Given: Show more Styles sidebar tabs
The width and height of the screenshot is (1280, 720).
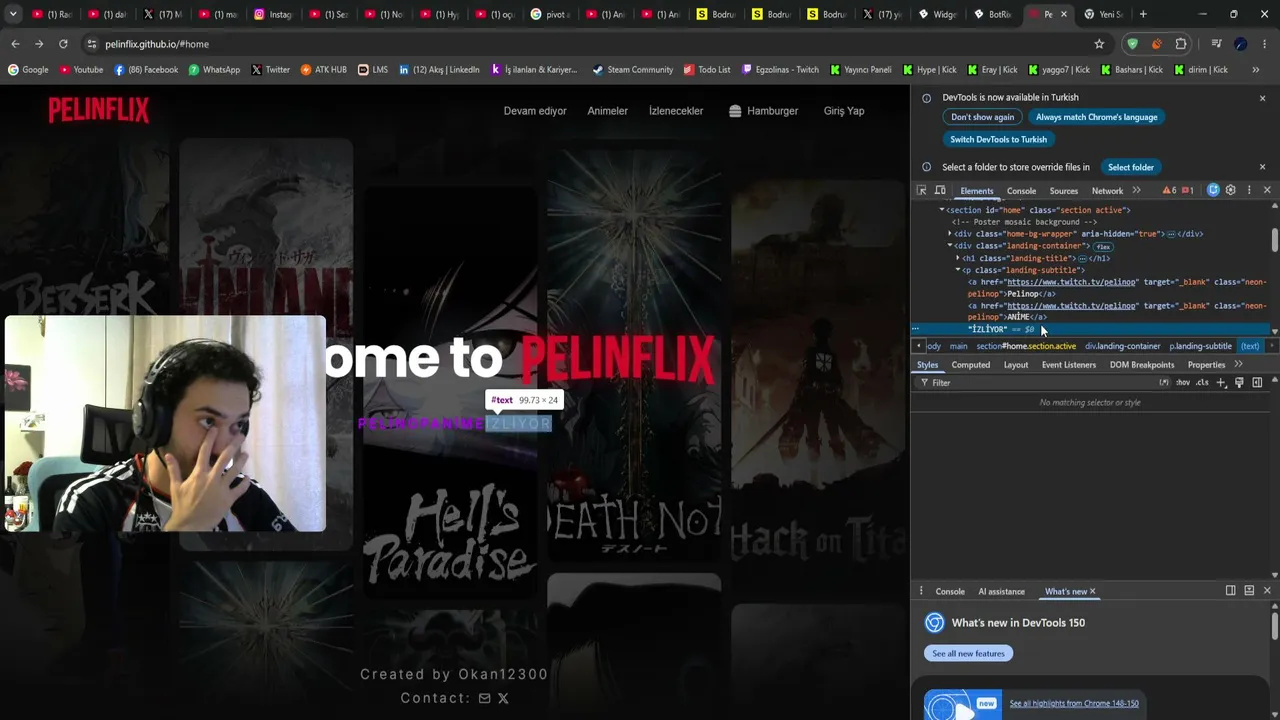Looking at the screenshot, I should coord(1238,364).
